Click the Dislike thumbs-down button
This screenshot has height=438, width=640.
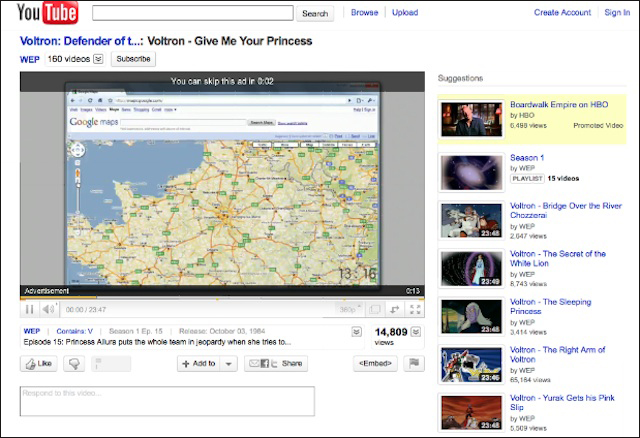(74, 363)
